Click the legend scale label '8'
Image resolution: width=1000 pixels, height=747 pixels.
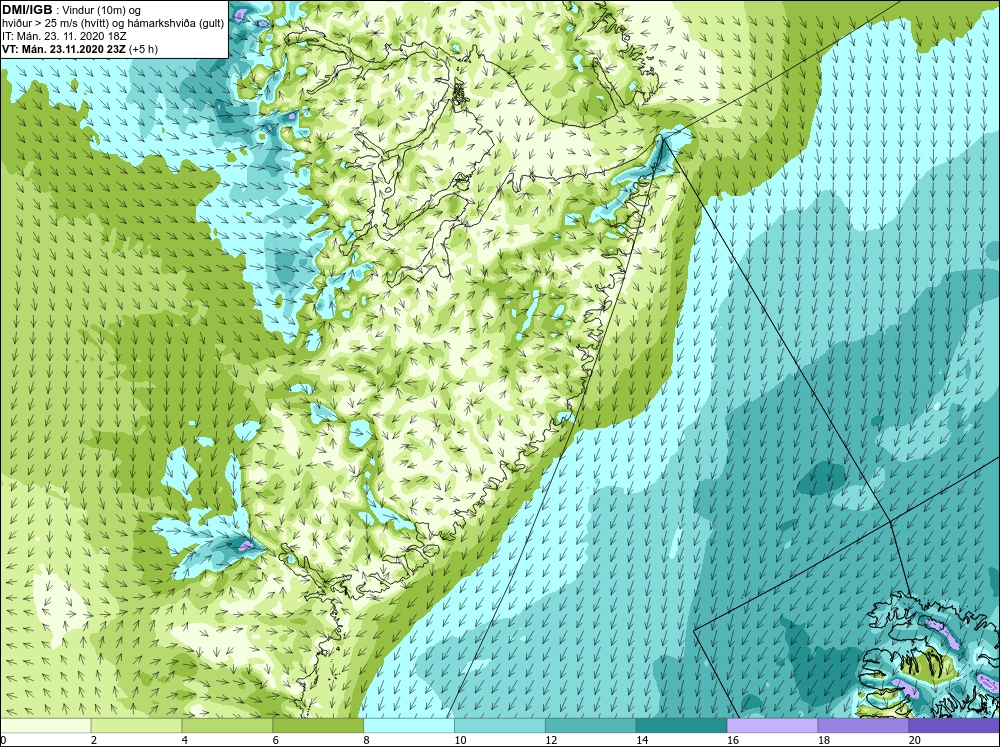367,740
